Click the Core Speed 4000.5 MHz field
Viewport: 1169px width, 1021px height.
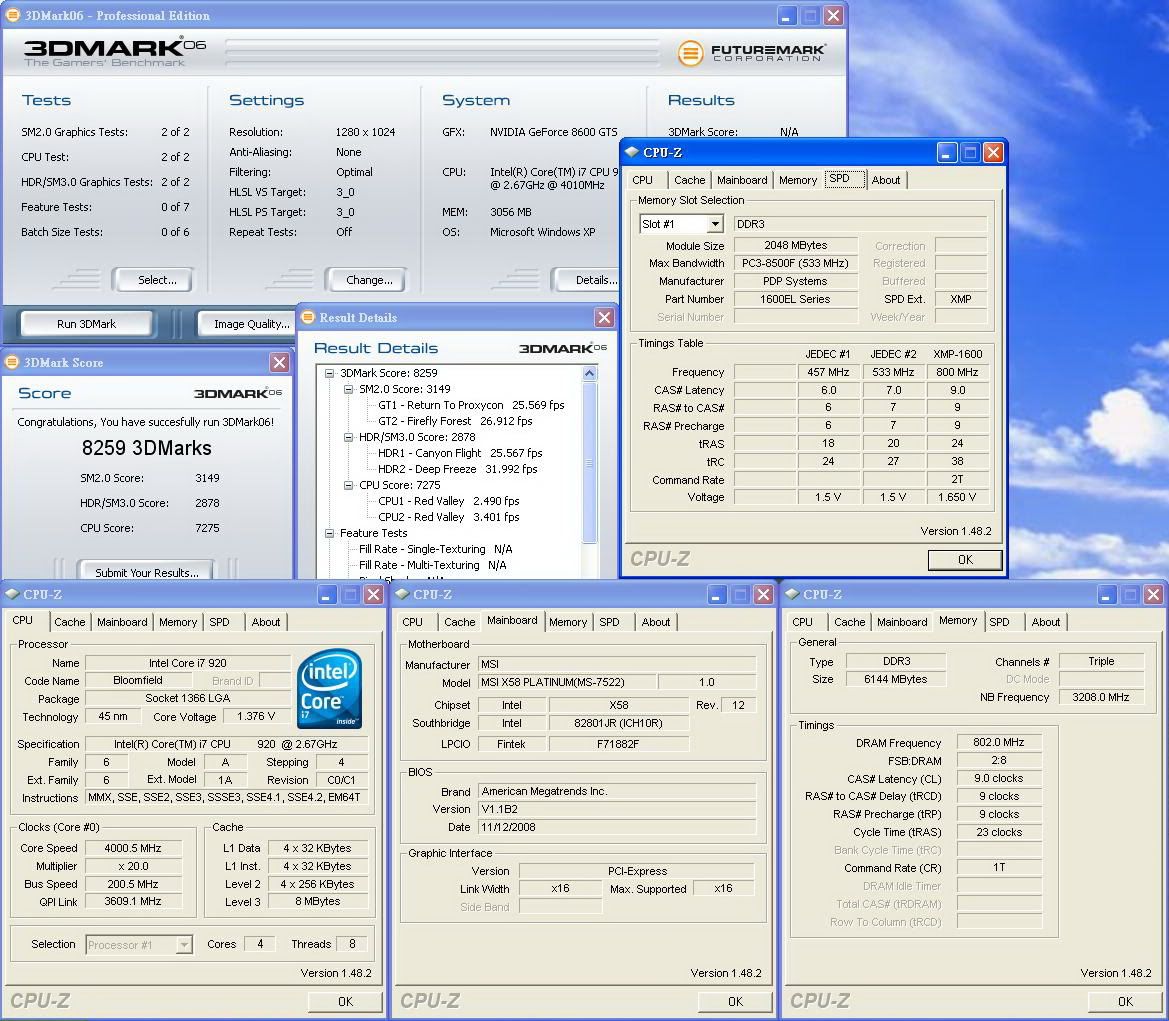(x=133, y=848)
